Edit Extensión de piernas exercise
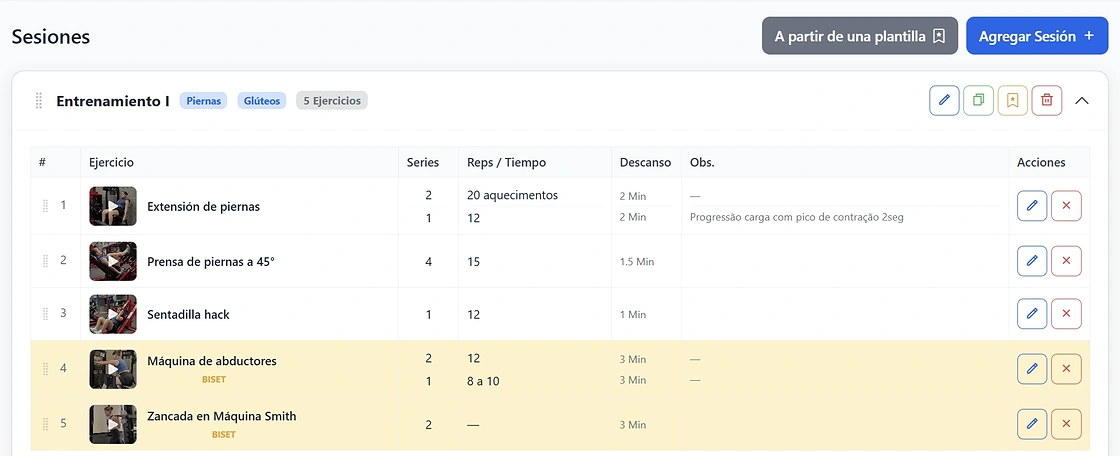Image resolution: width=1120 pixels, height=456 pixels. pos(1032,206)
